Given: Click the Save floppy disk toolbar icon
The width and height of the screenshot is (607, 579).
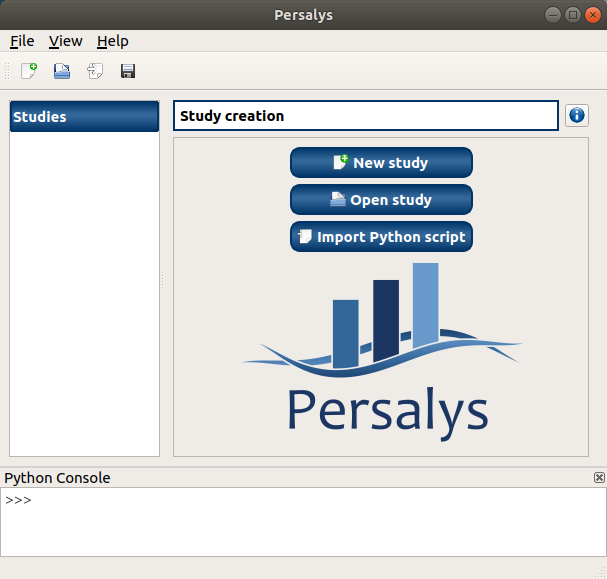Looking at the screenshot, I should pyautogui.click(x=128, y=71).
